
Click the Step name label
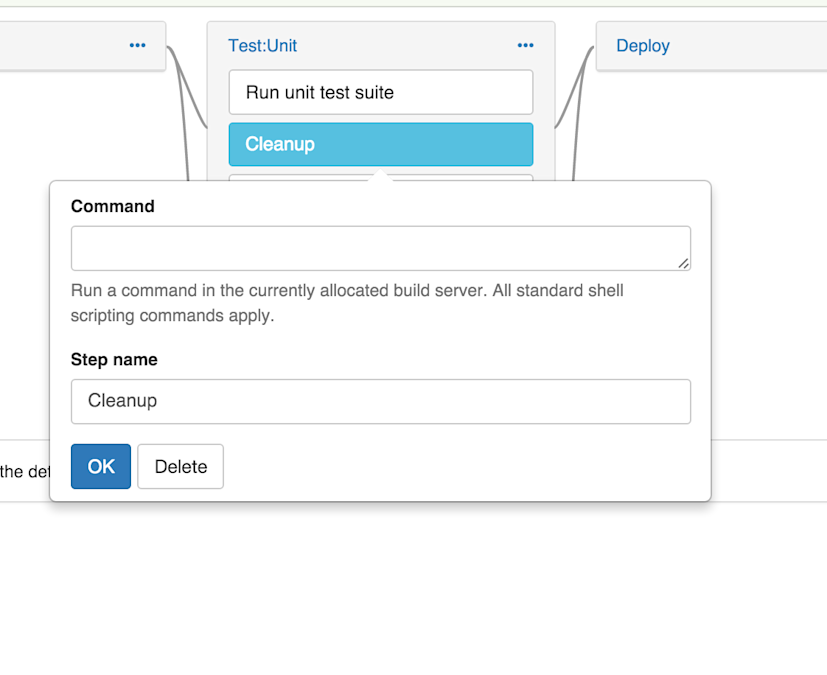(x=103, y=359)
